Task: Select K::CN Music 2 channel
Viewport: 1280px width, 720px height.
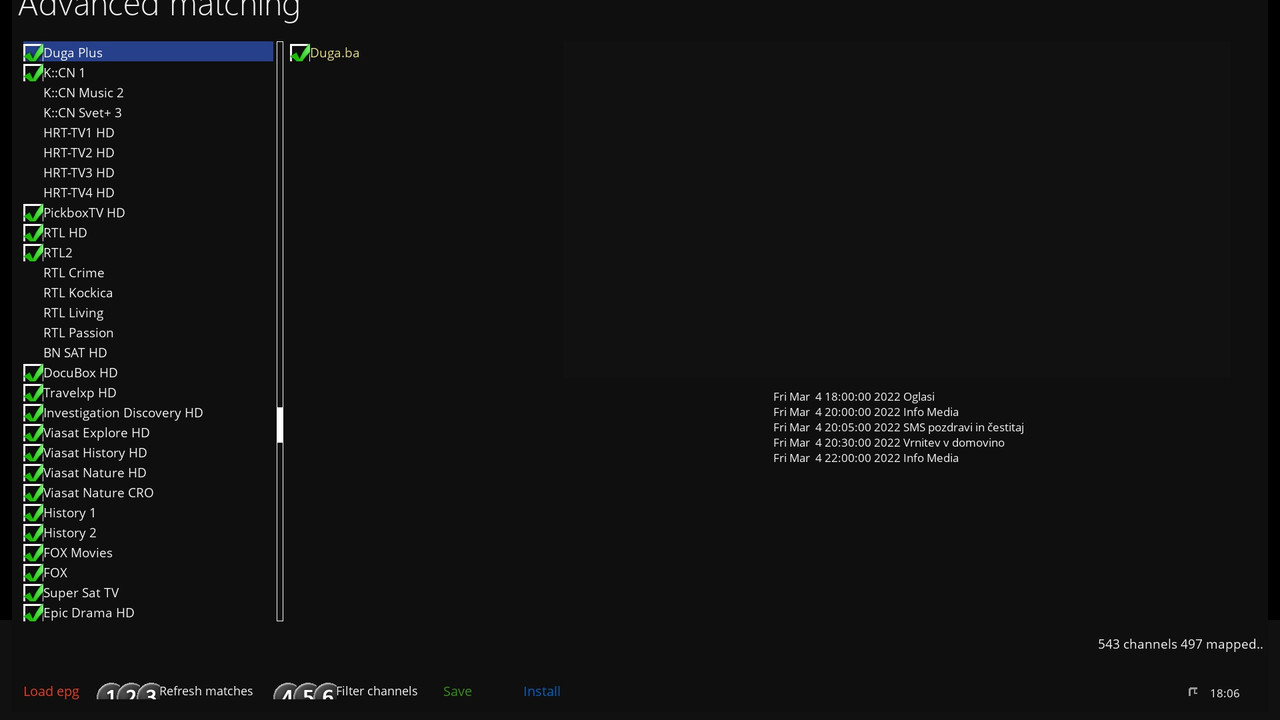Action: pos(148,92)
